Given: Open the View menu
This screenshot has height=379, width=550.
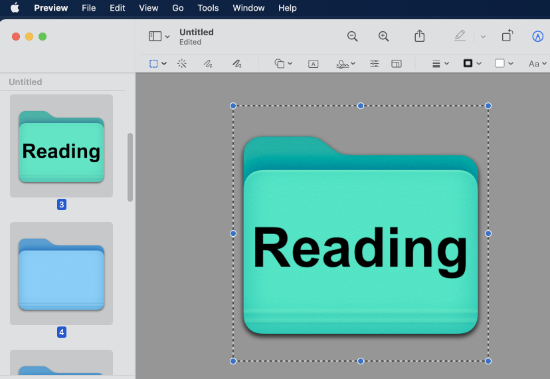Looking at the screenshot, I should pyautogui.click(x=148, y=8).
